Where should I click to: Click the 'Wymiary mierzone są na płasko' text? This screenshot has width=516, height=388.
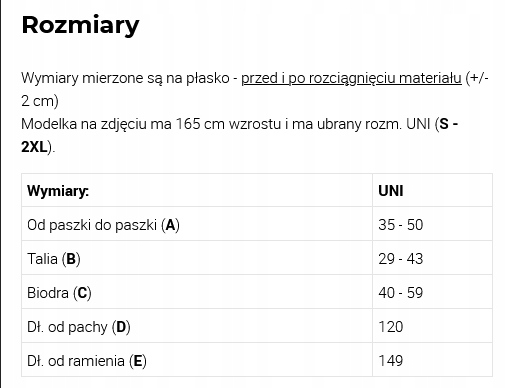click(125, 78)
